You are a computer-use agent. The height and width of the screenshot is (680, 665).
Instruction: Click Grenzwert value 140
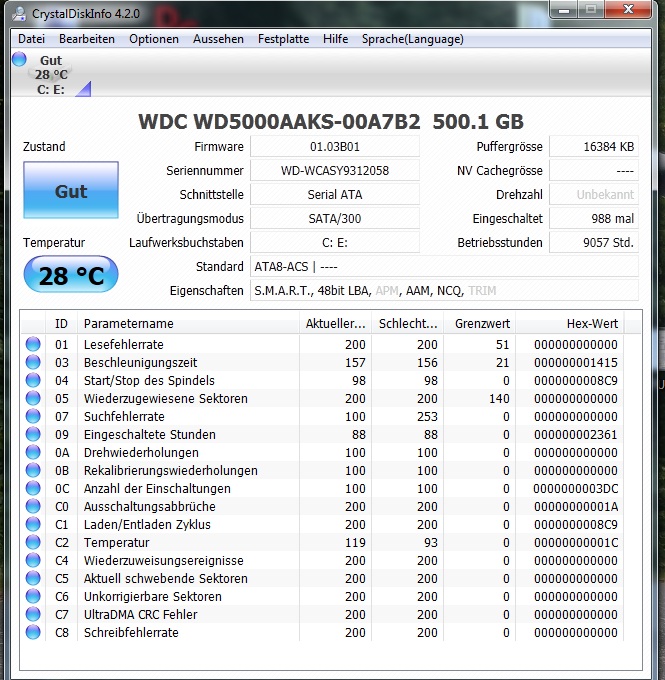pos(499,399)
